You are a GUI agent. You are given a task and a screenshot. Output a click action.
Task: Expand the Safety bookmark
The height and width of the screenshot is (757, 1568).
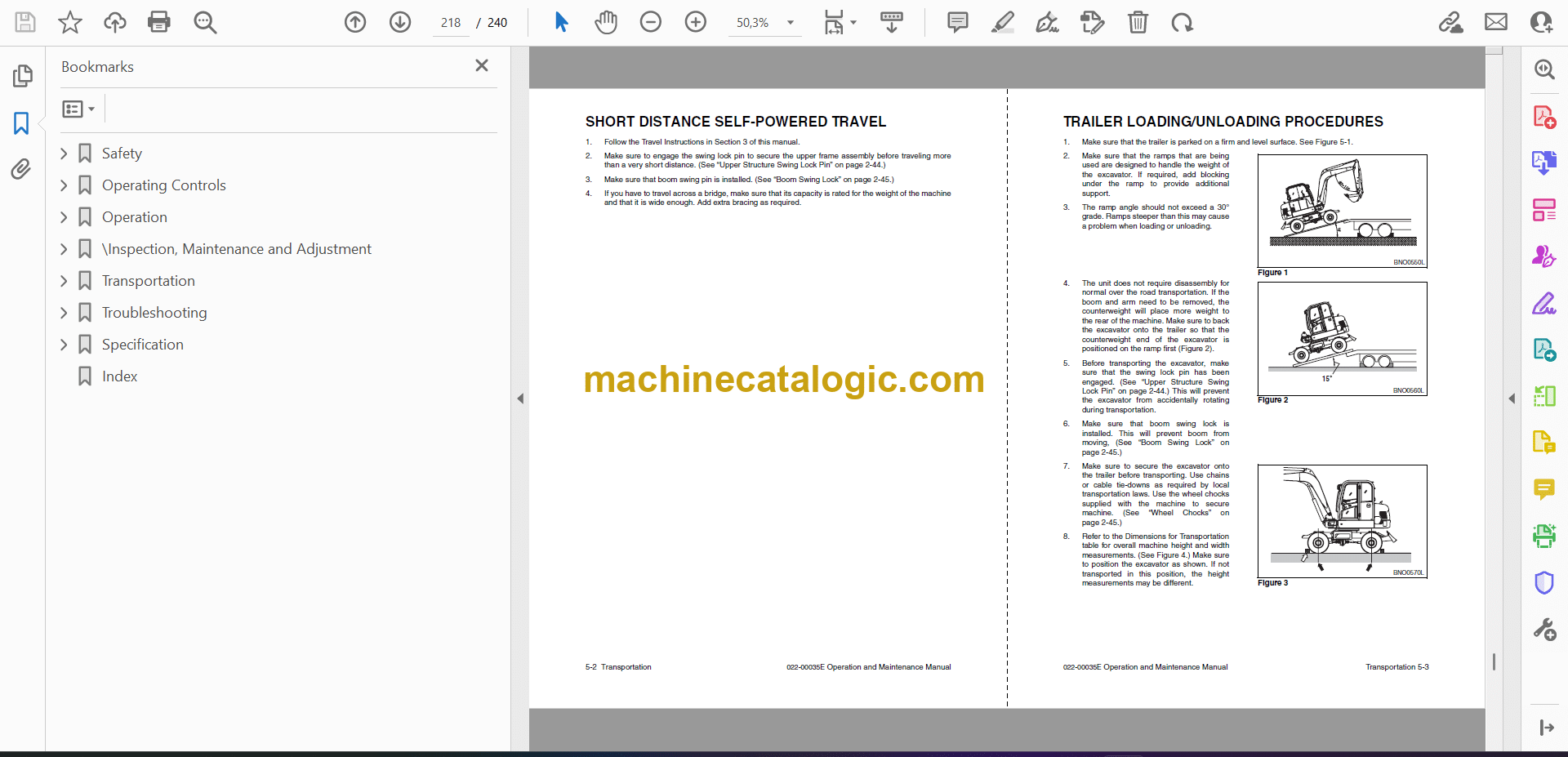[64, 154]
